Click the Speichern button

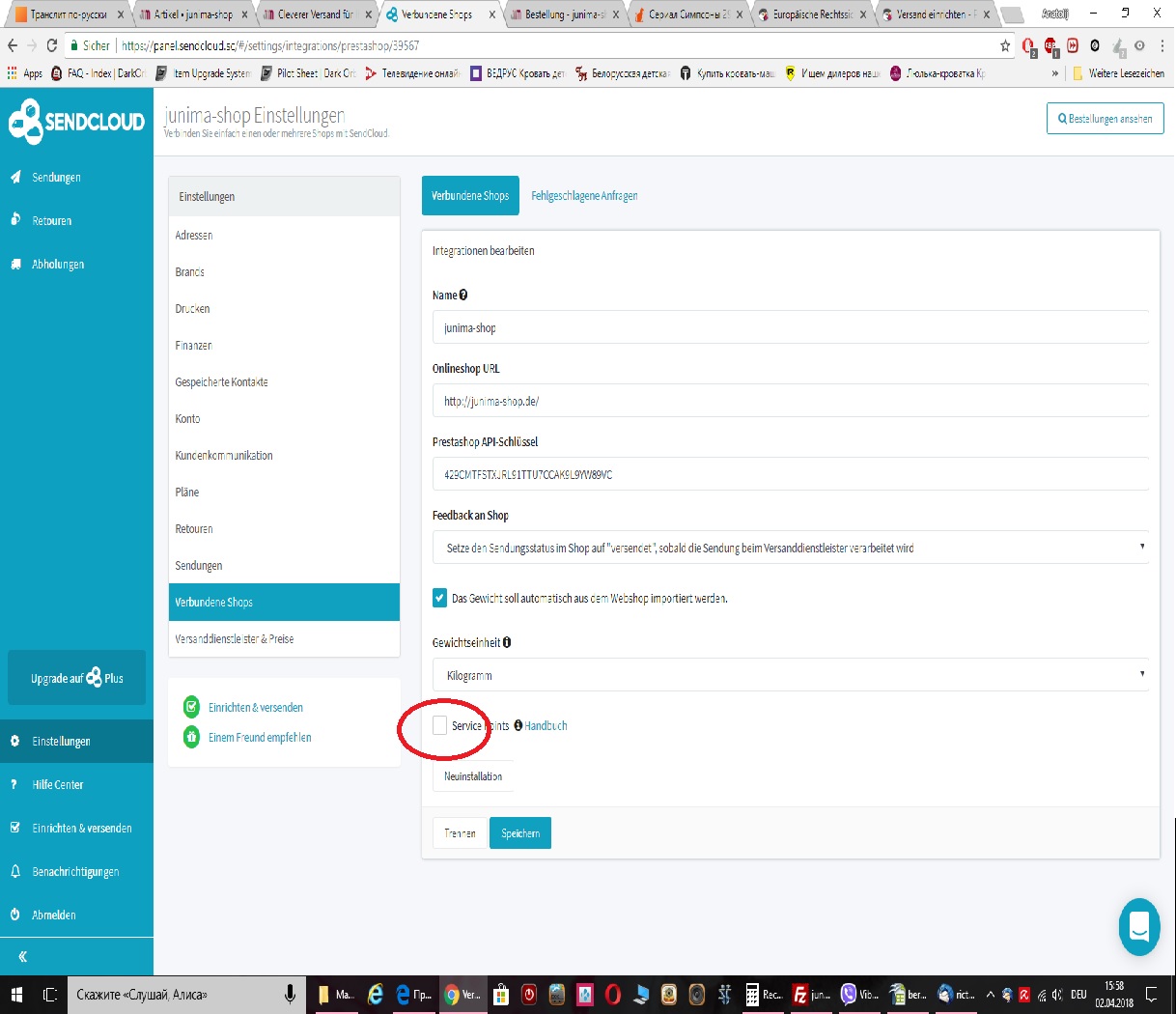click(x=520, y=833)
